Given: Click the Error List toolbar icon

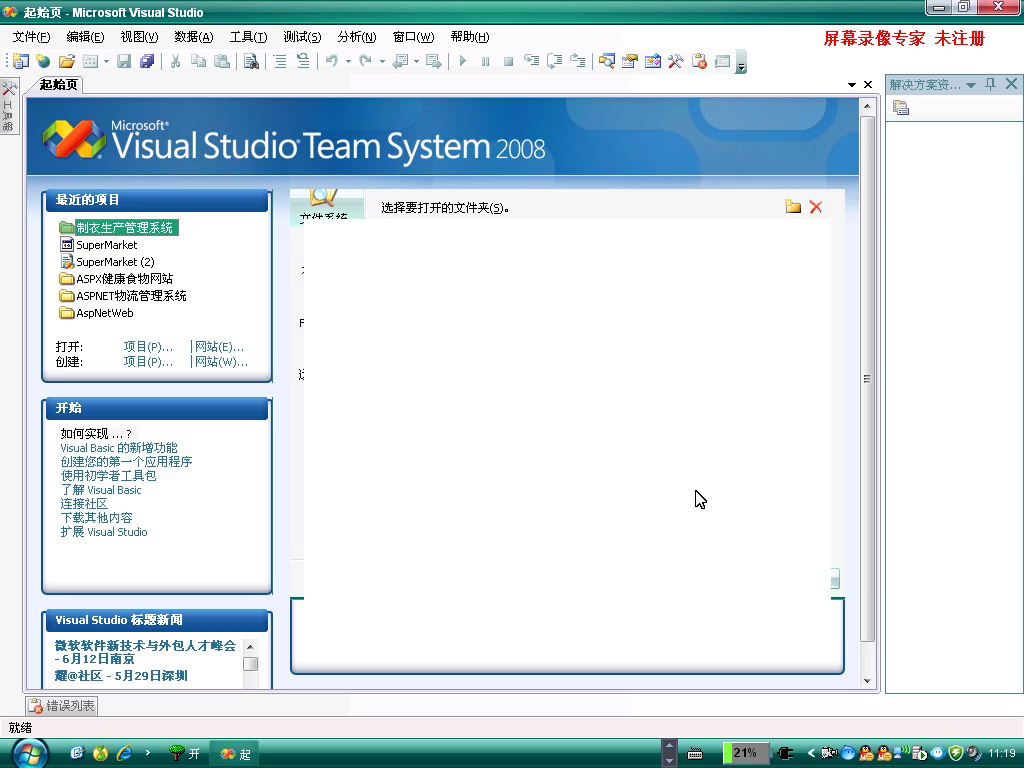Looking at the screenshot, I should [699, 61].
